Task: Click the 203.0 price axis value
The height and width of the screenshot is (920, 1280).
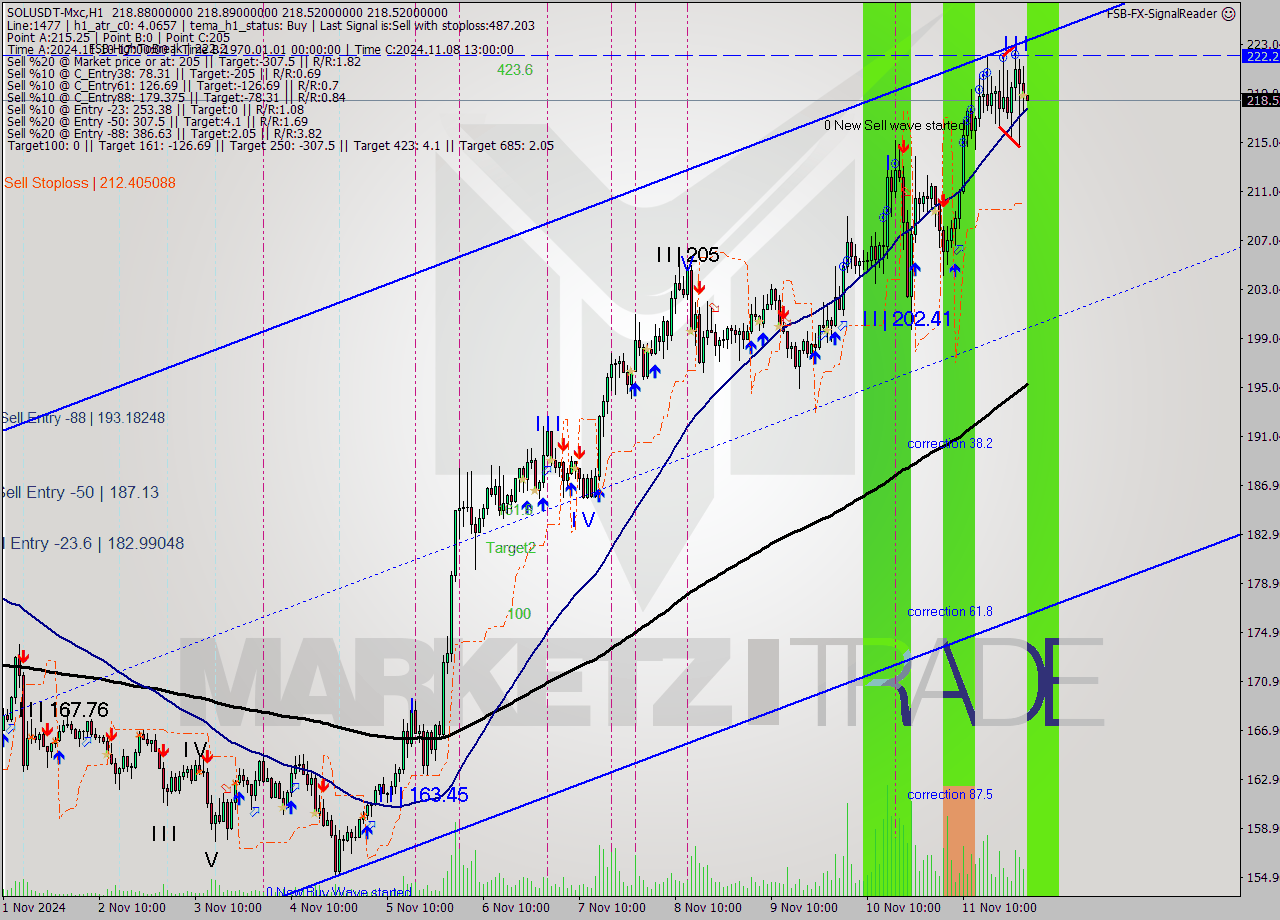Action: click(x=1261, y=289)
